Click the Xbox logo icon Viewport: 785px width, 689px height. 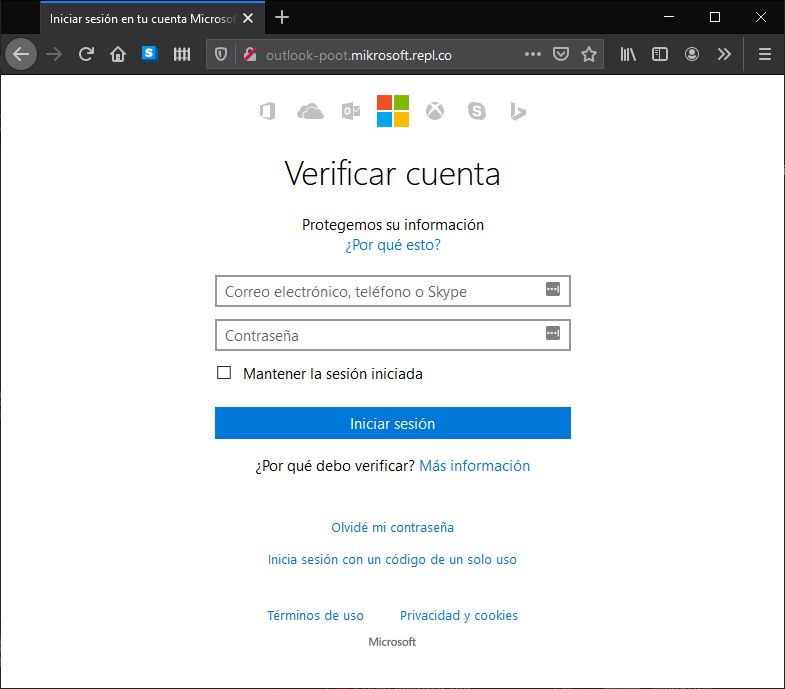click(435, 111)
